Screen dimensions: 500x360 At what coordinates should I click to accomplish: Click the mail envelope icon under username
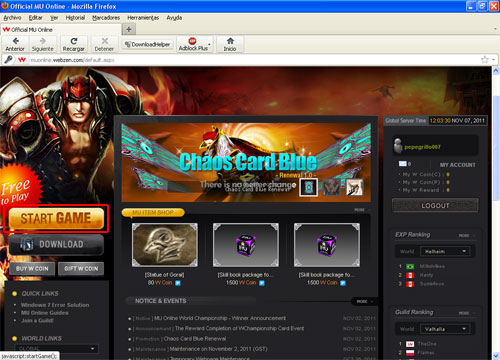403,164
